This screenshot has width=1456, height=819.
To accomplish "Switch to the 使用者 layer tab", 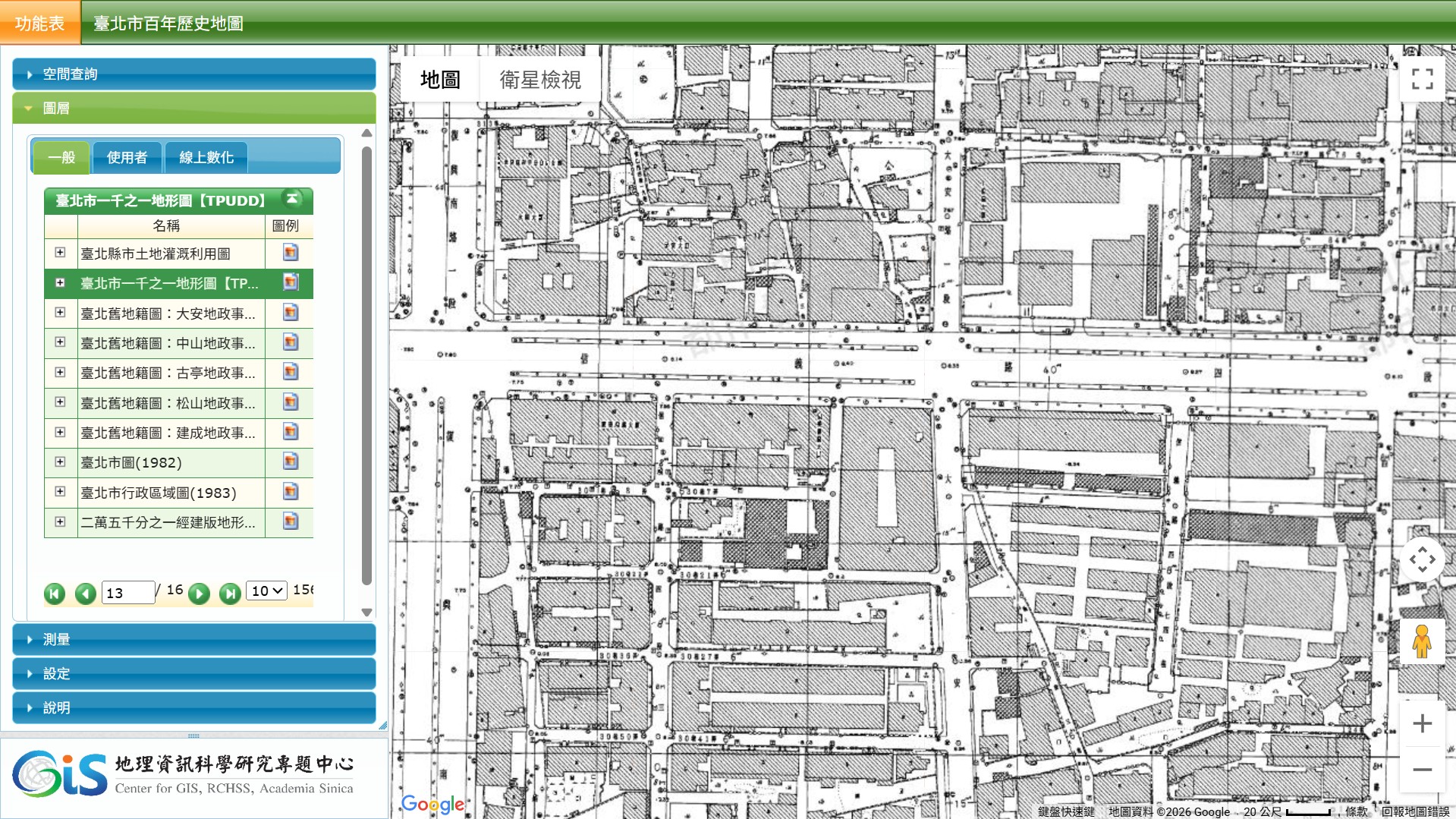I will (x=127, y=157).
